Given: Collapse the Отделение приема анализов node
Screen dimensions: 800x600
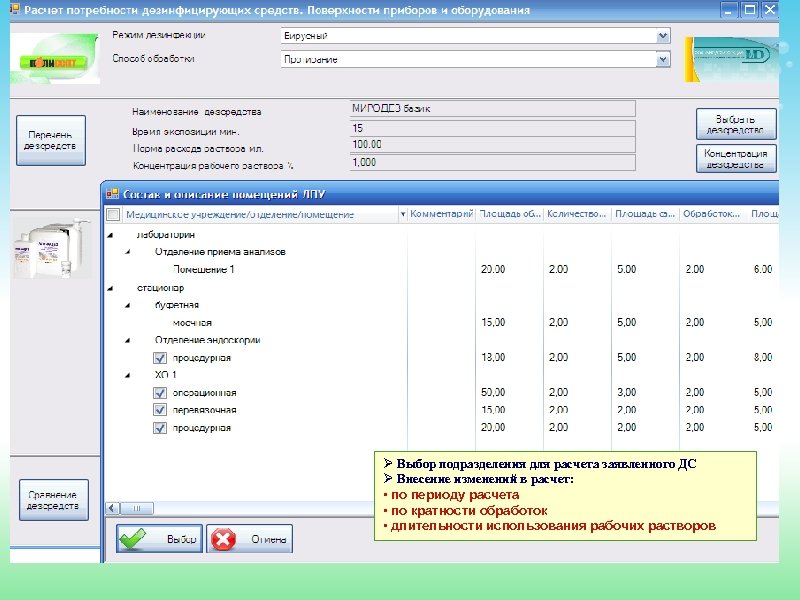Looking at the screenshot, I should point(128,252).
